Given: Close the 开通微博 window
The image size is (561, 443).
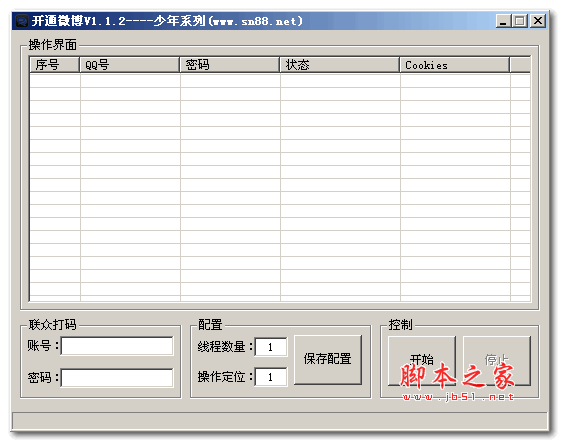Looking at the screenshot, I should click(538, 21).
